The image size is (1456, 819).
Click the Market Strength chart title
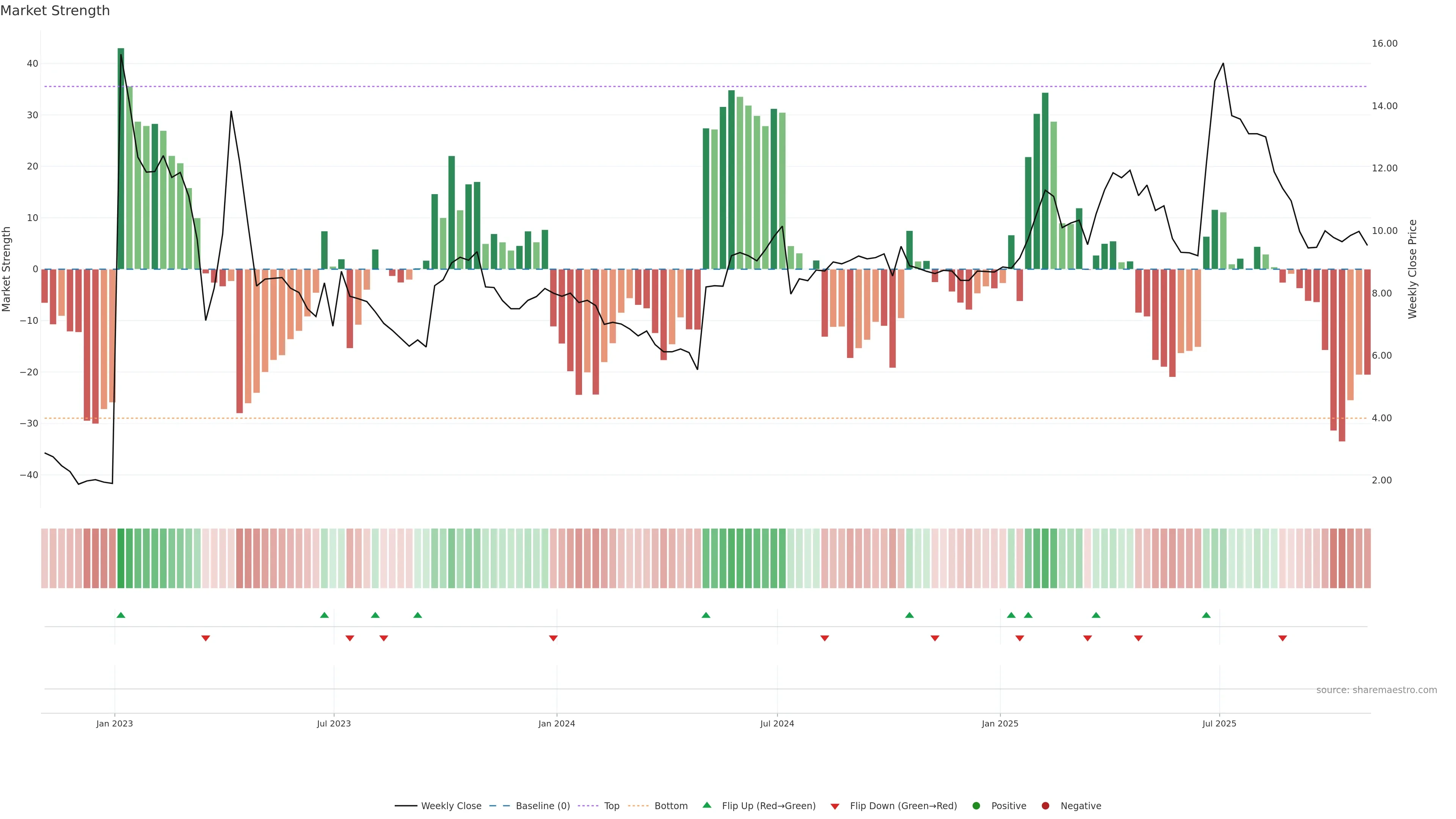55,11
